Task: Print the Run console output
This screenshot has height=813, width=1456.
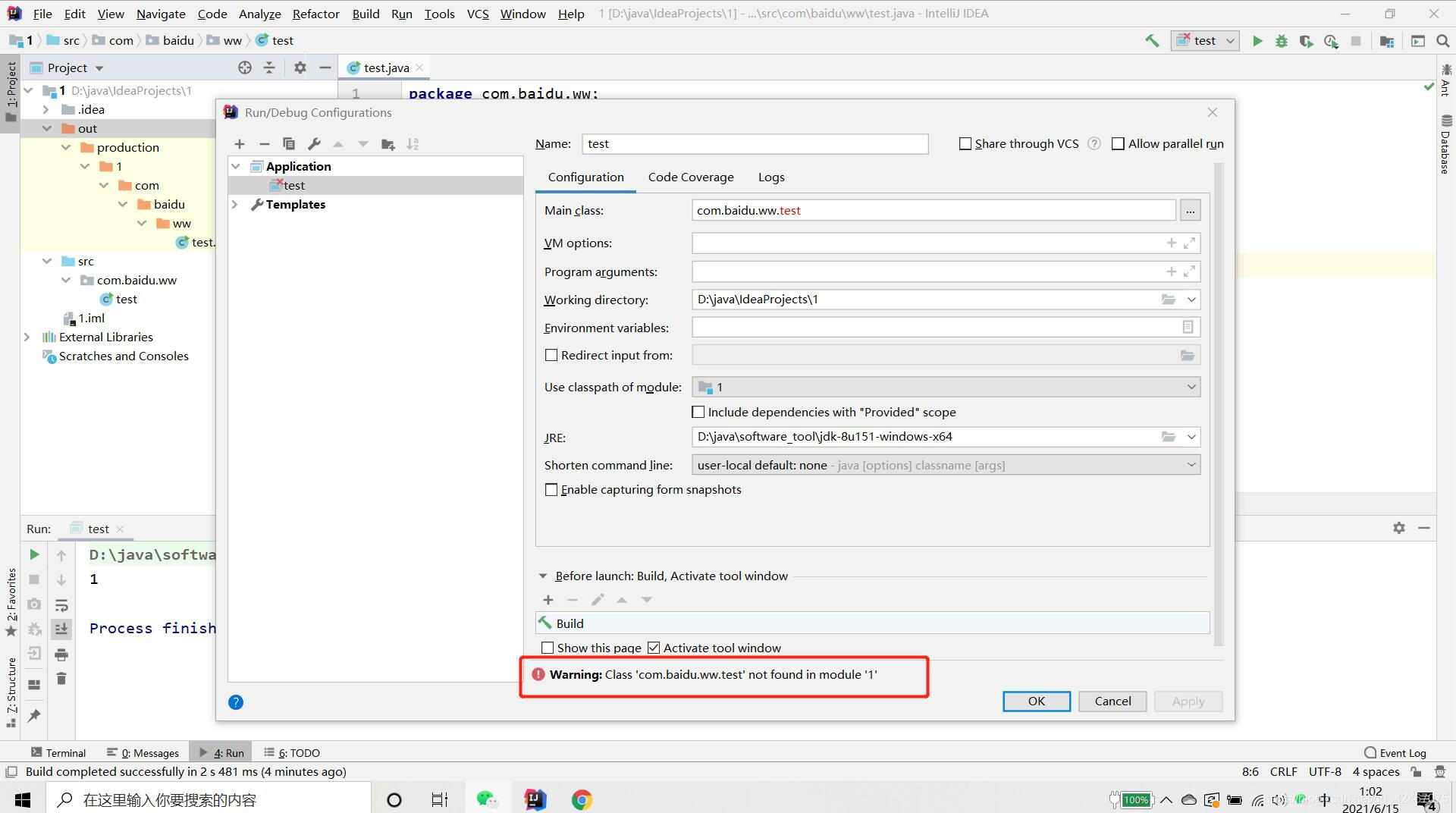Action: pos(61,654)
